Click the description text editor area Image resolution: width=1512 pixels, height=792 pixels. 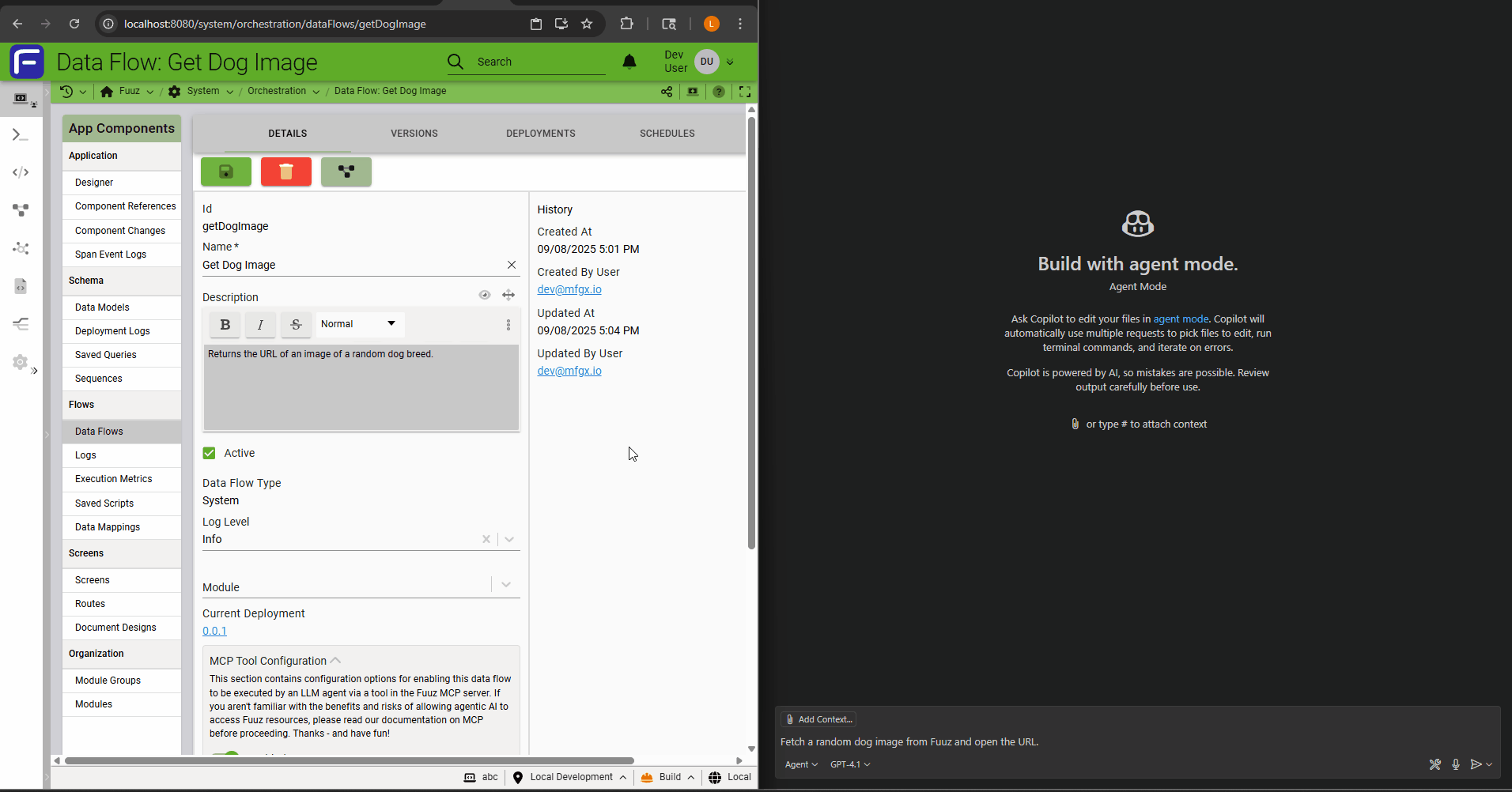coord(361,387)
